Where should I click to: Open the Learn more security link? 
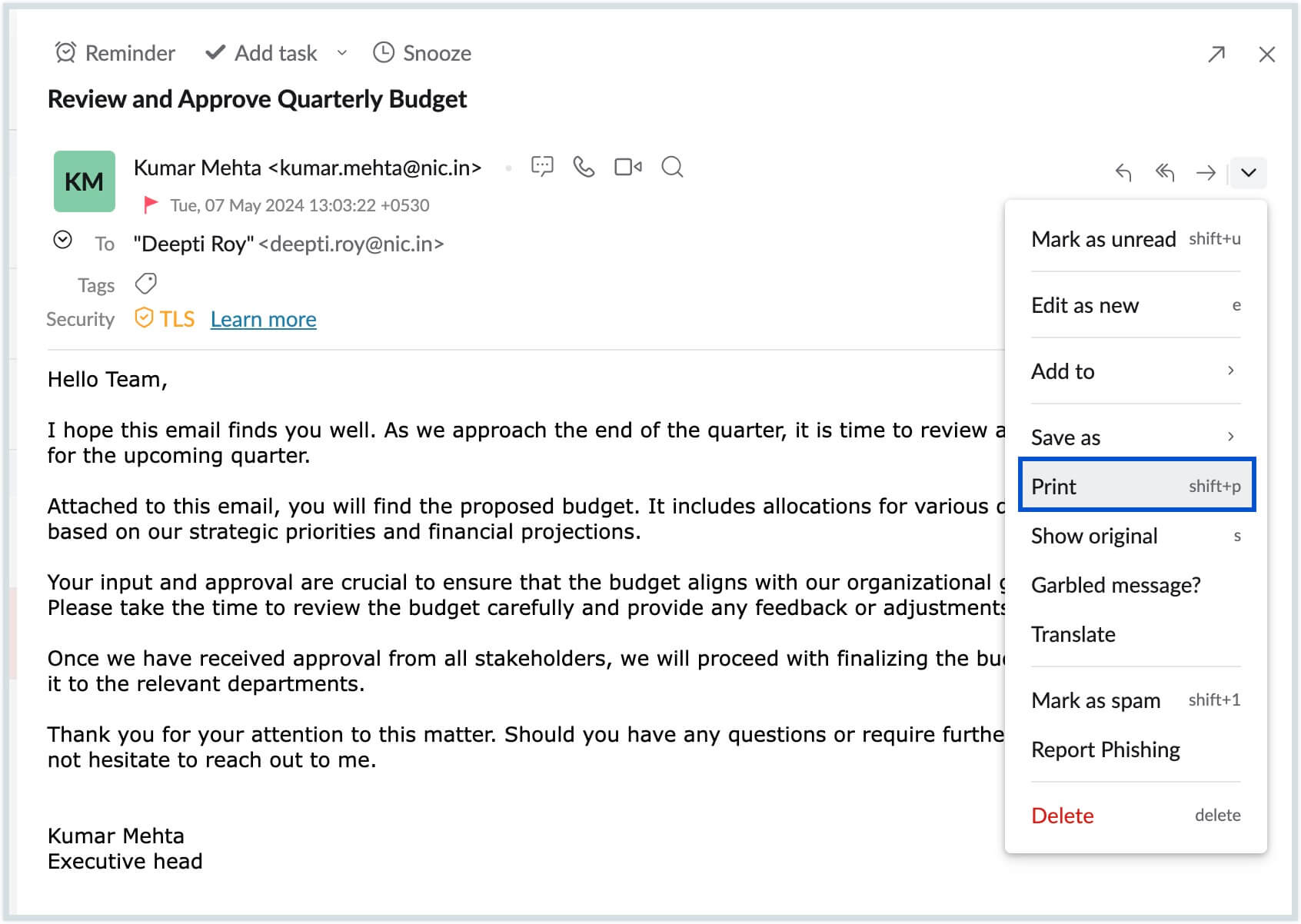click(x=263, y=319)
